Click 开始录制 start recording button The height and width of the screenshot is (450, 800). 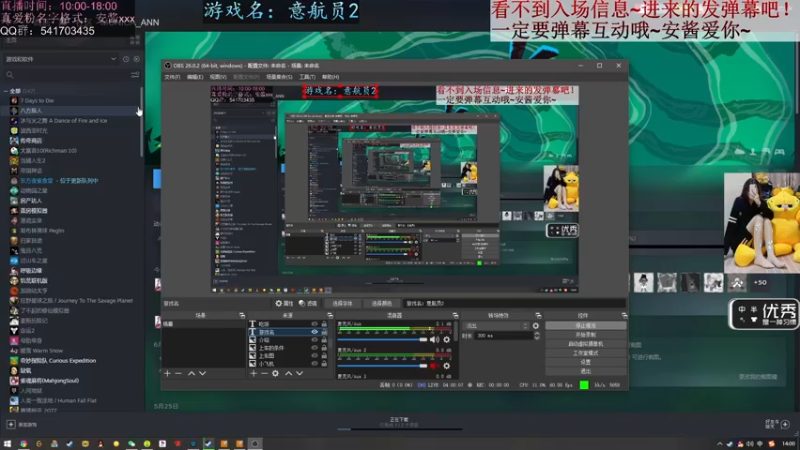pos(586,335)
